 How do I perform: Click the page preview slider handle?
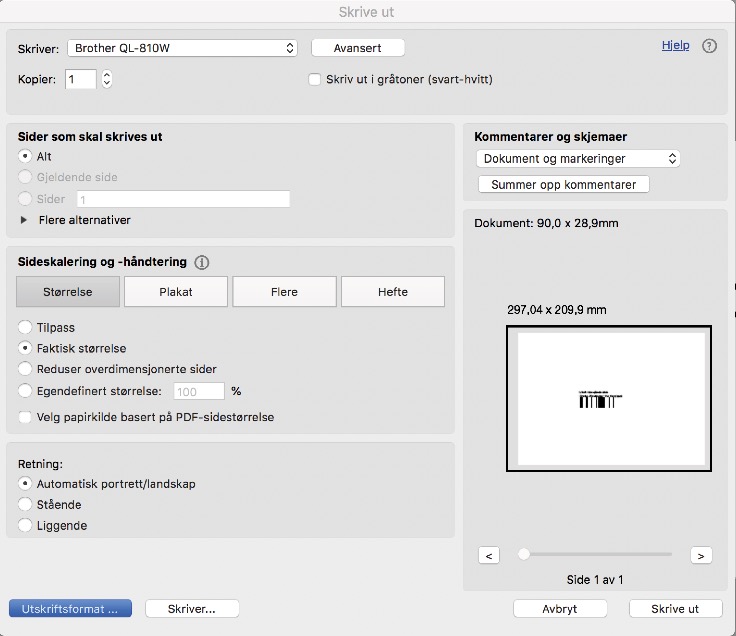tap(523, 554)
